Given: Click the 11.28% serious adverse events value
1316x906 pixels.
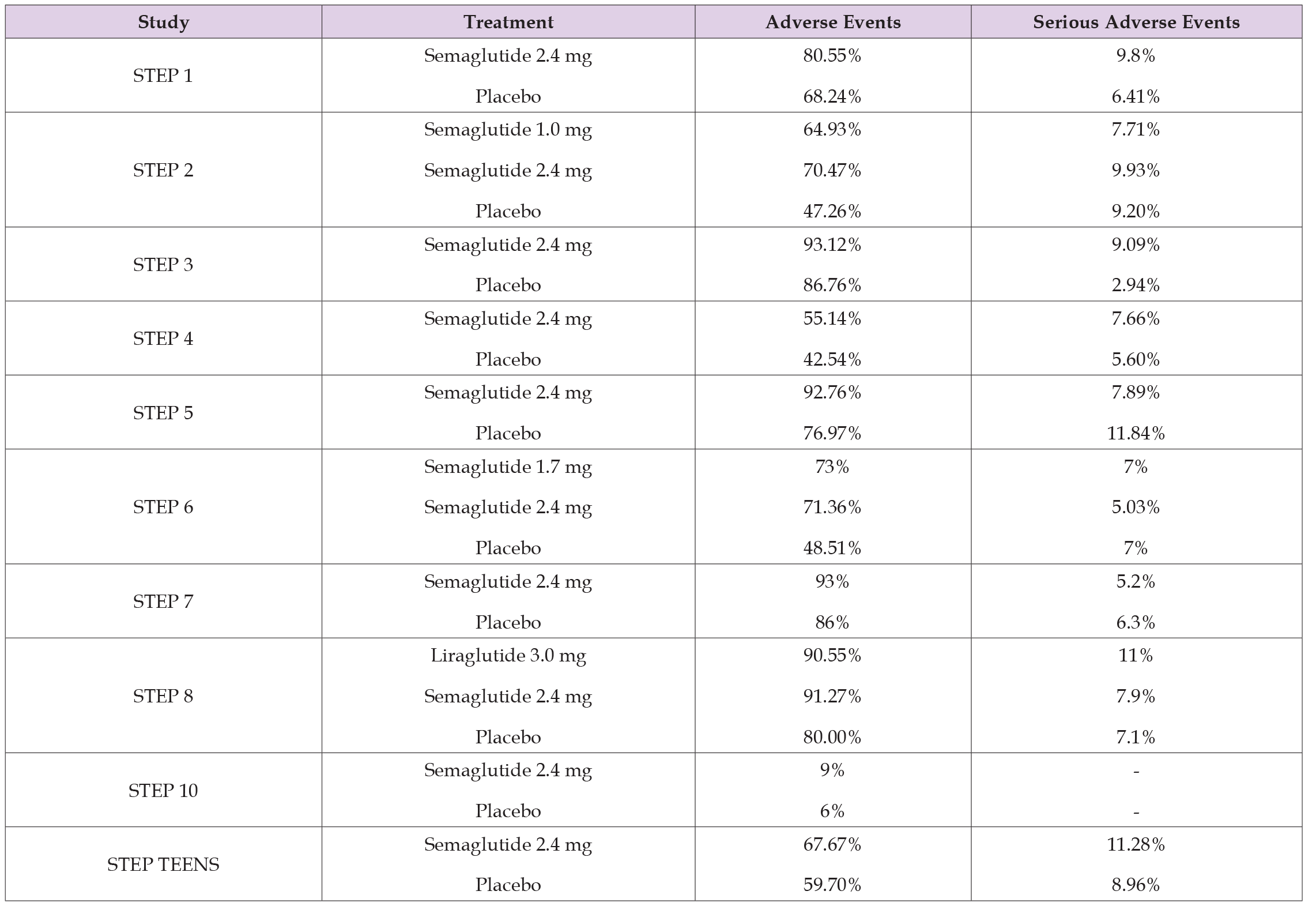Looking at the screenshot, I should (x=1136, y=845).
